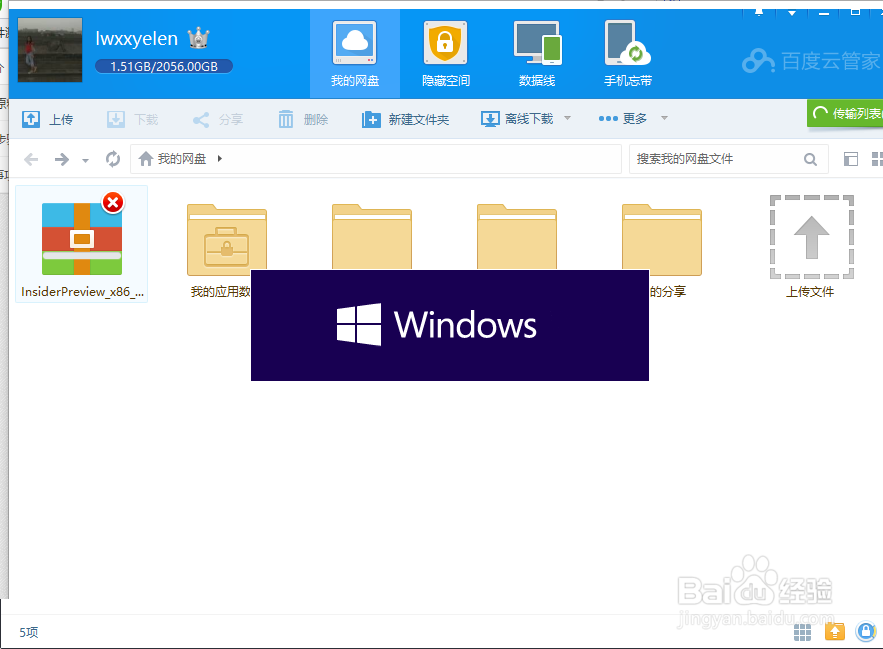Click the notification bell icon in title bar

click(x=759, y=12)
